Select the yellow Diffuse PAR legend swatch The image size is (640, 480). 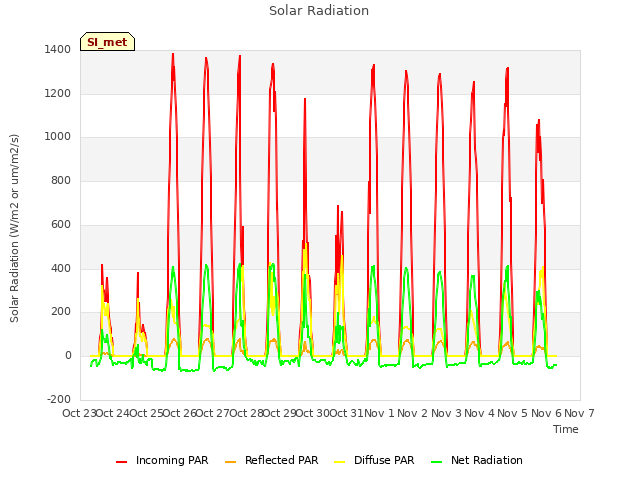click(340, 461)
